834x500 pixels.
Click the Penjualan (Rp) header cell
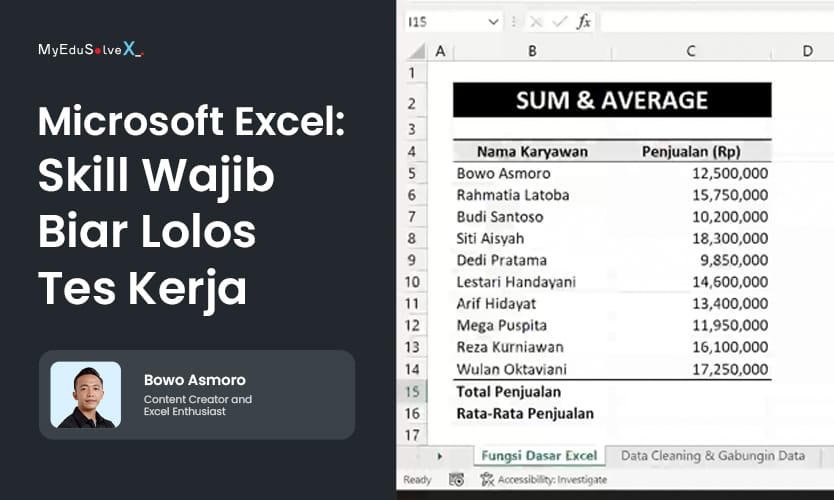691,152
